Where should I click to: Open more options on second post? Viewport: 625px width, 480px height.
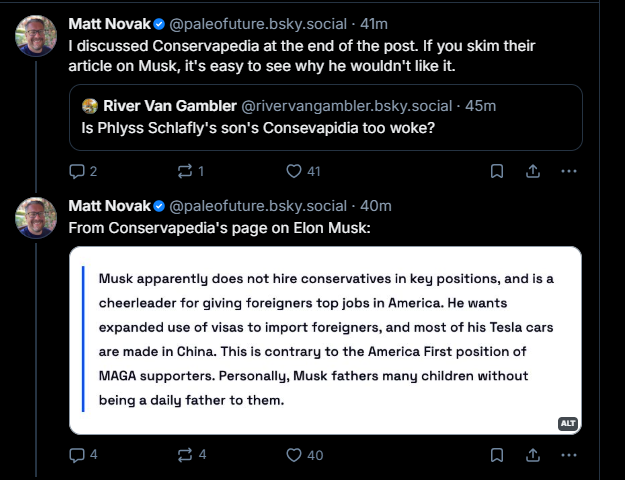[569, 455]
